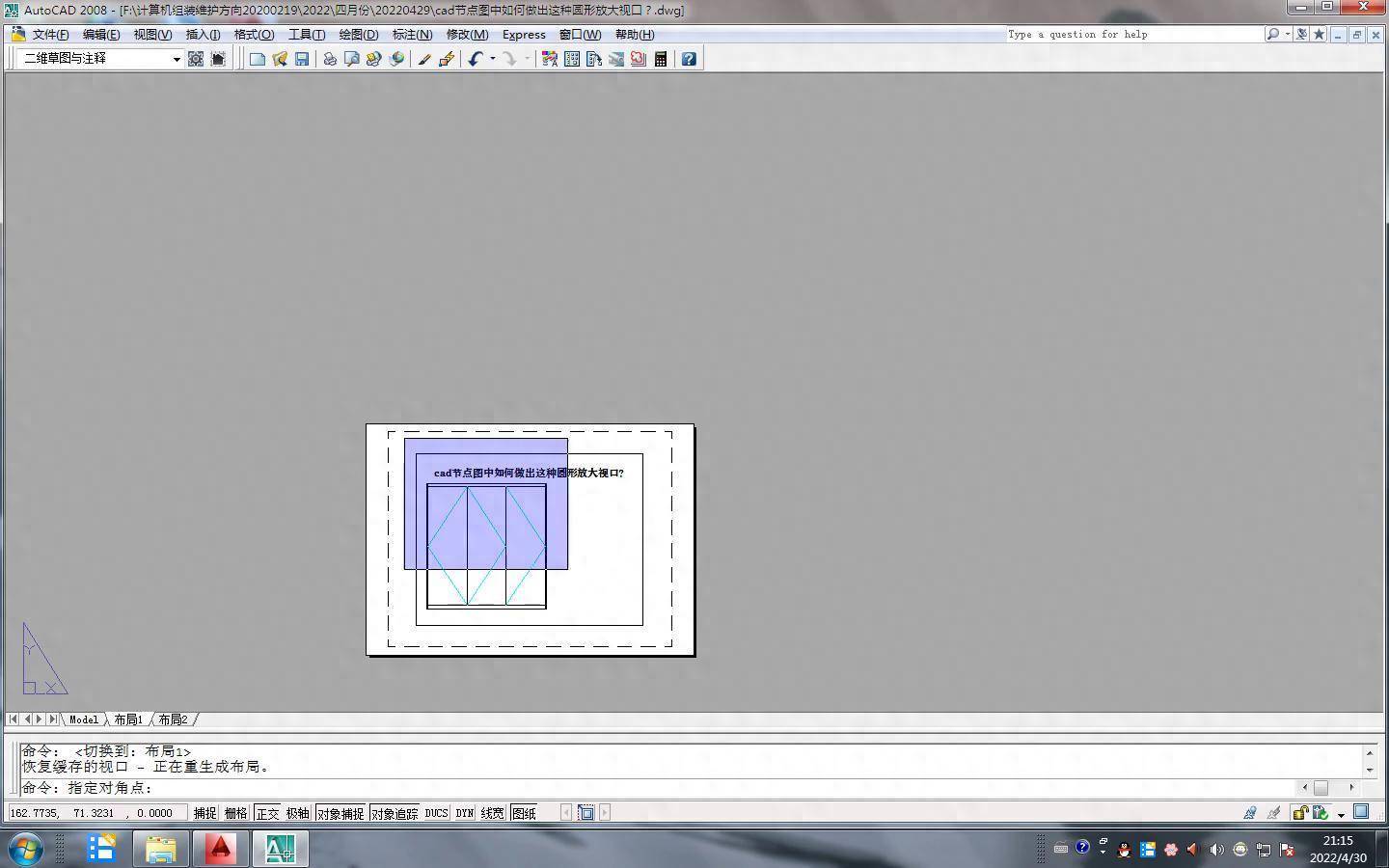Switch to the 布局2 layout tab
The width and height of the screenshot is (1389, 868).
[x=173, y=719]
